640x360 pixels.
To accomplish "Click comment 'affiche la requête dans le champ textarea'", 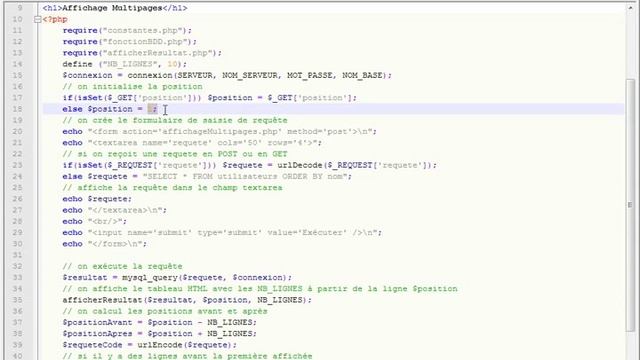I will click(172, 188).
